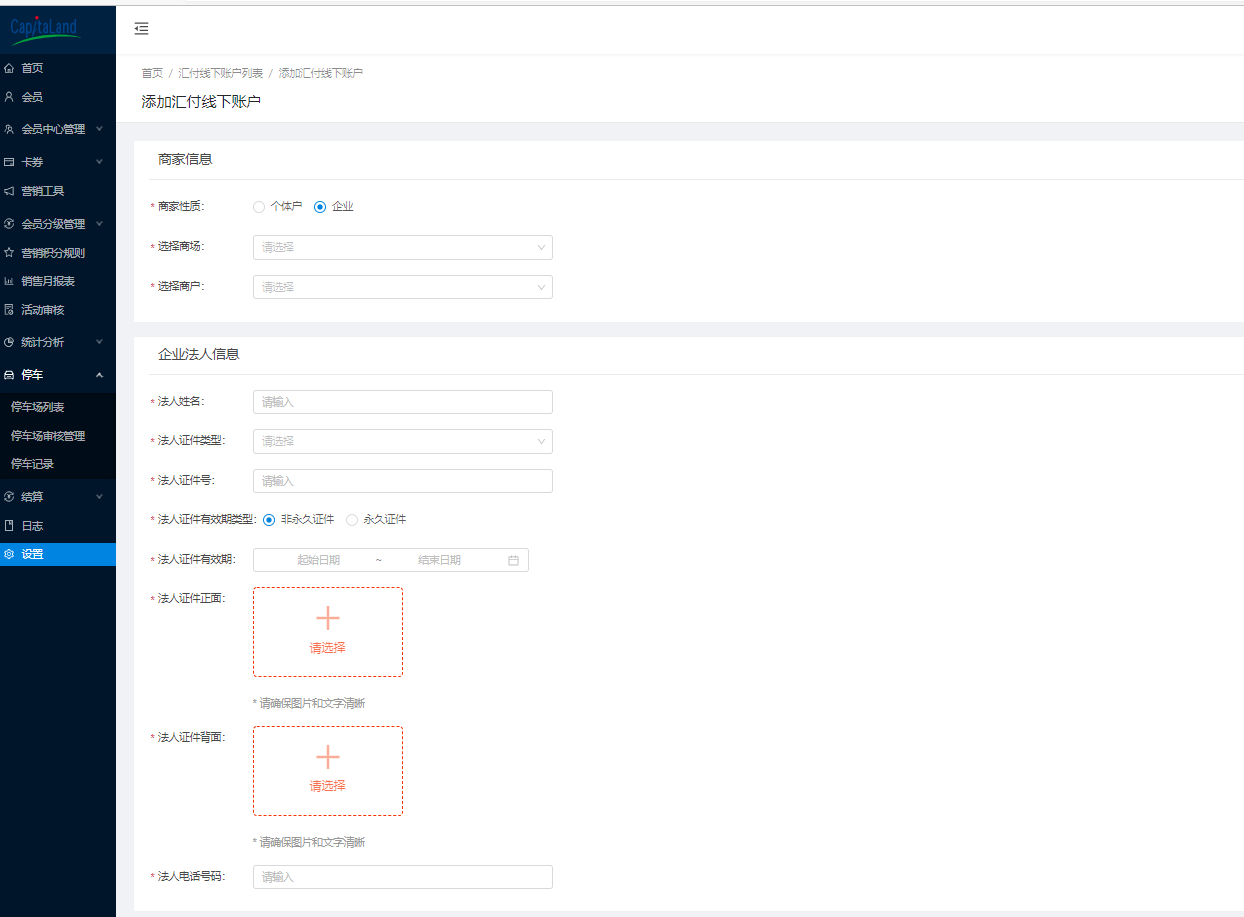The height and width of the screenshot is (917, 1244).
Task: Click the person icon beside 会员
Action: point(9,97)
